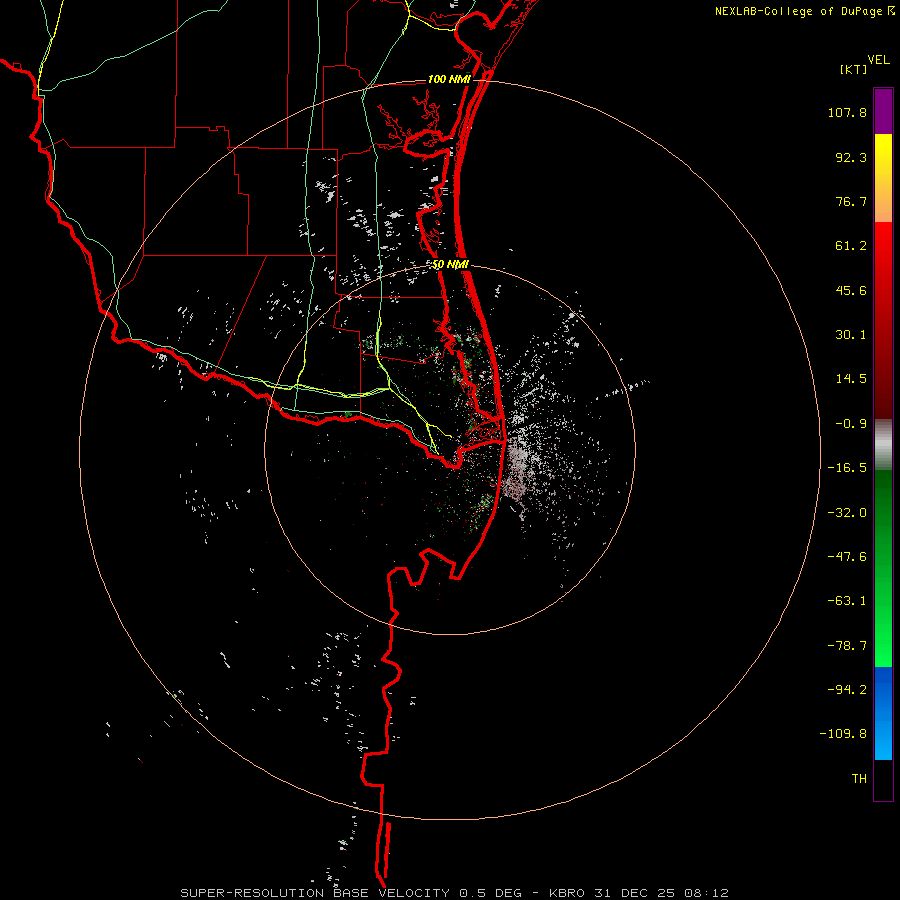Click the 30.1 velocity scale value
This screenshot has height=900, width=900.
point(851,335)
